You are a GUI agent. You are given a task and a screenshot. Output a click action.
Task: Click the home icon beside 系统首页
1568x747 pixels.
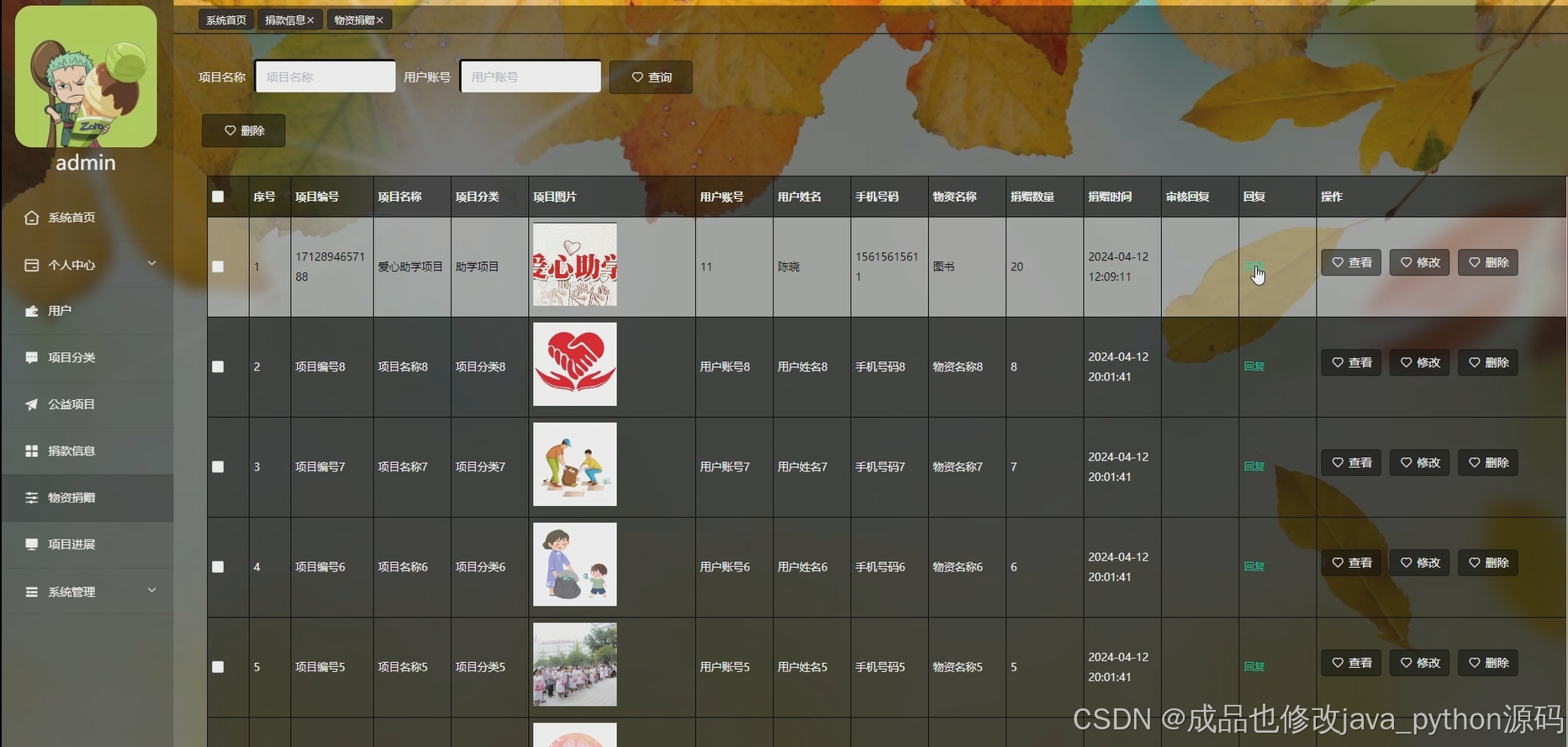(32, 218)
